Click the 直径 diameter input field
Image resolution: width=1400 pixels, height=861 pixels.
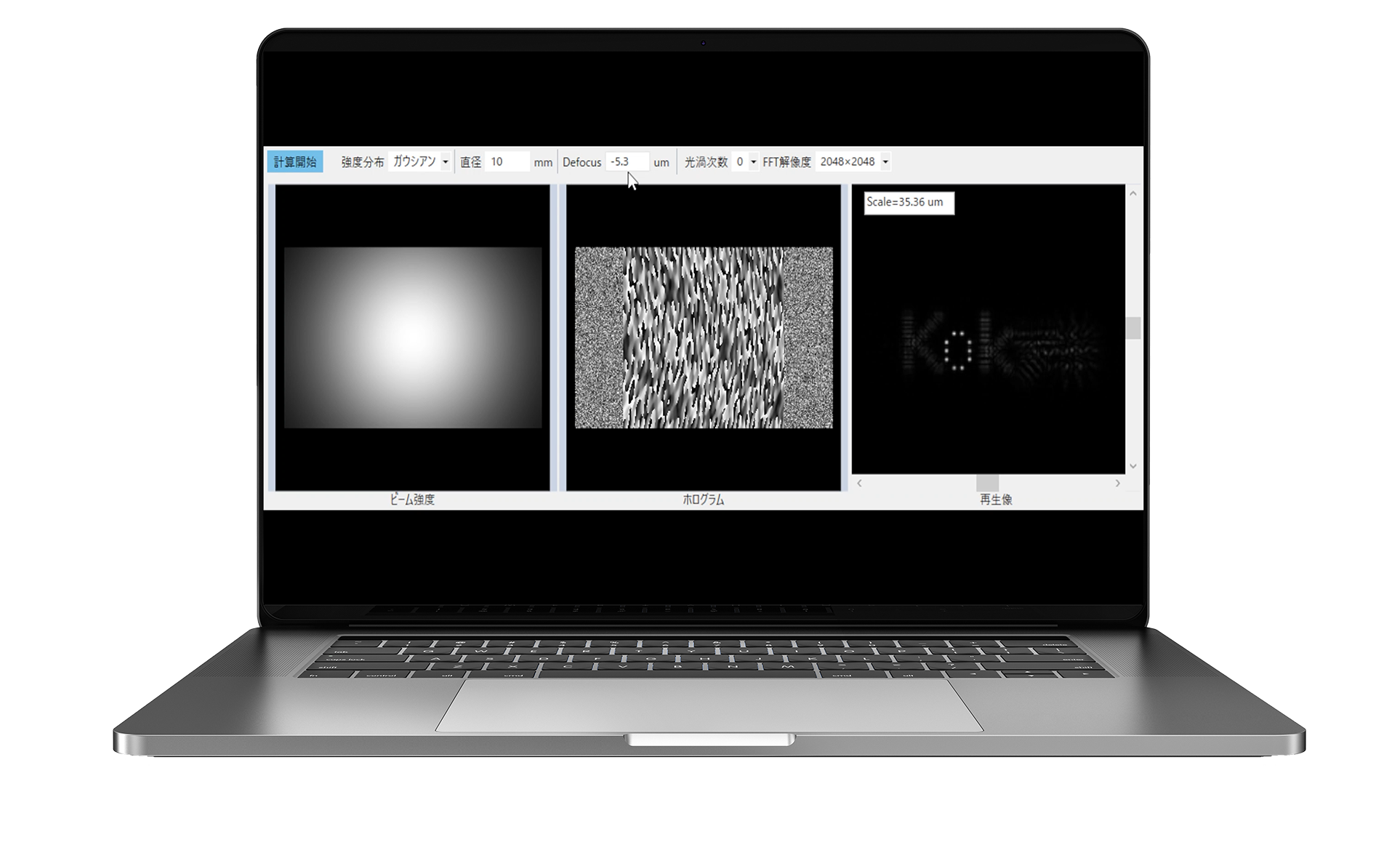click(507, 161)
